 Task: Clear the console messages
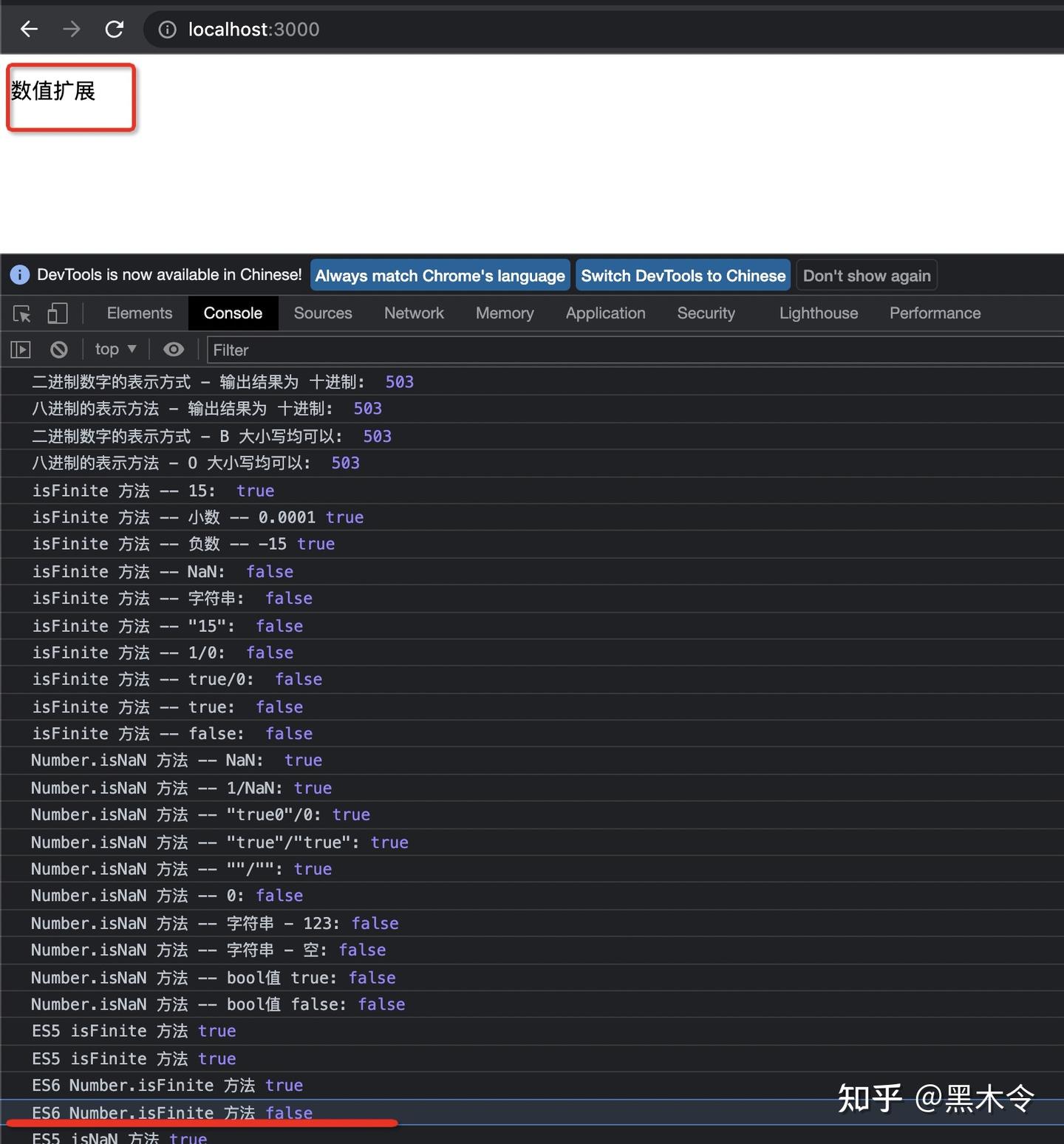coord(59,349)
